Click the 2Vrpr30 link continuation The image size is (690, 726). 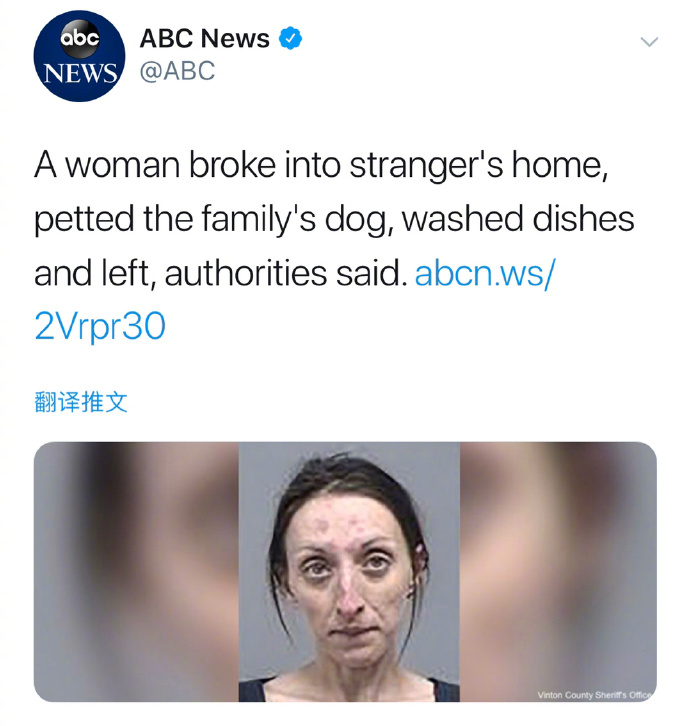[x=100, y=326]
